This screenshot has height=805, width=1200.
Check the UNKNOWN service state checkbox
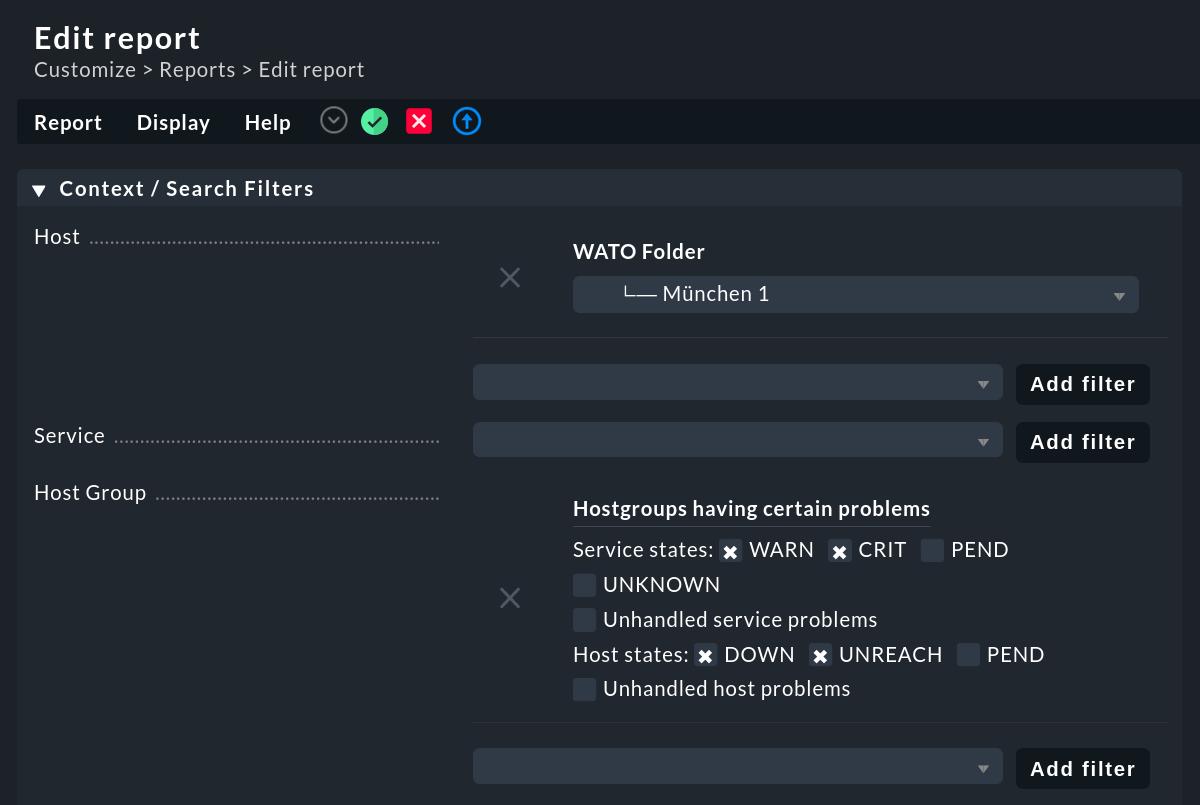coord(585,585)
